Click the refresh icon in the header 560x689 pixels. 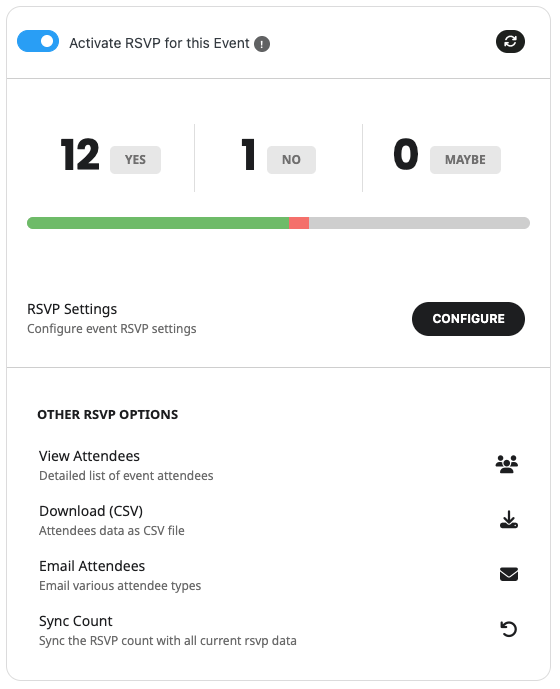[x=510, y=41]
